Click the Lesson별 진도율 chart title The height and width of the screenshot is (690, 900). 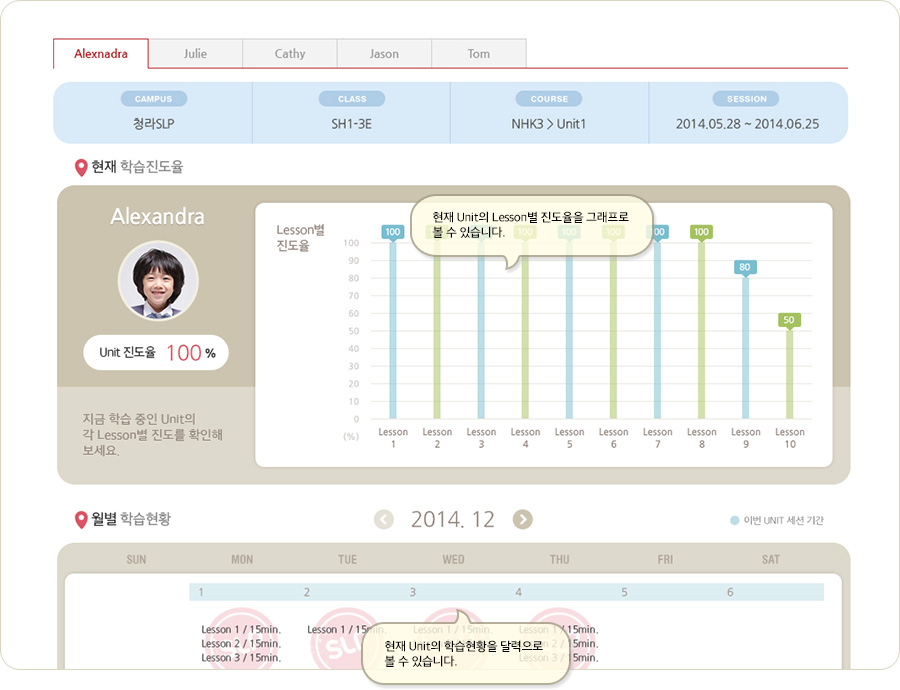300,238
